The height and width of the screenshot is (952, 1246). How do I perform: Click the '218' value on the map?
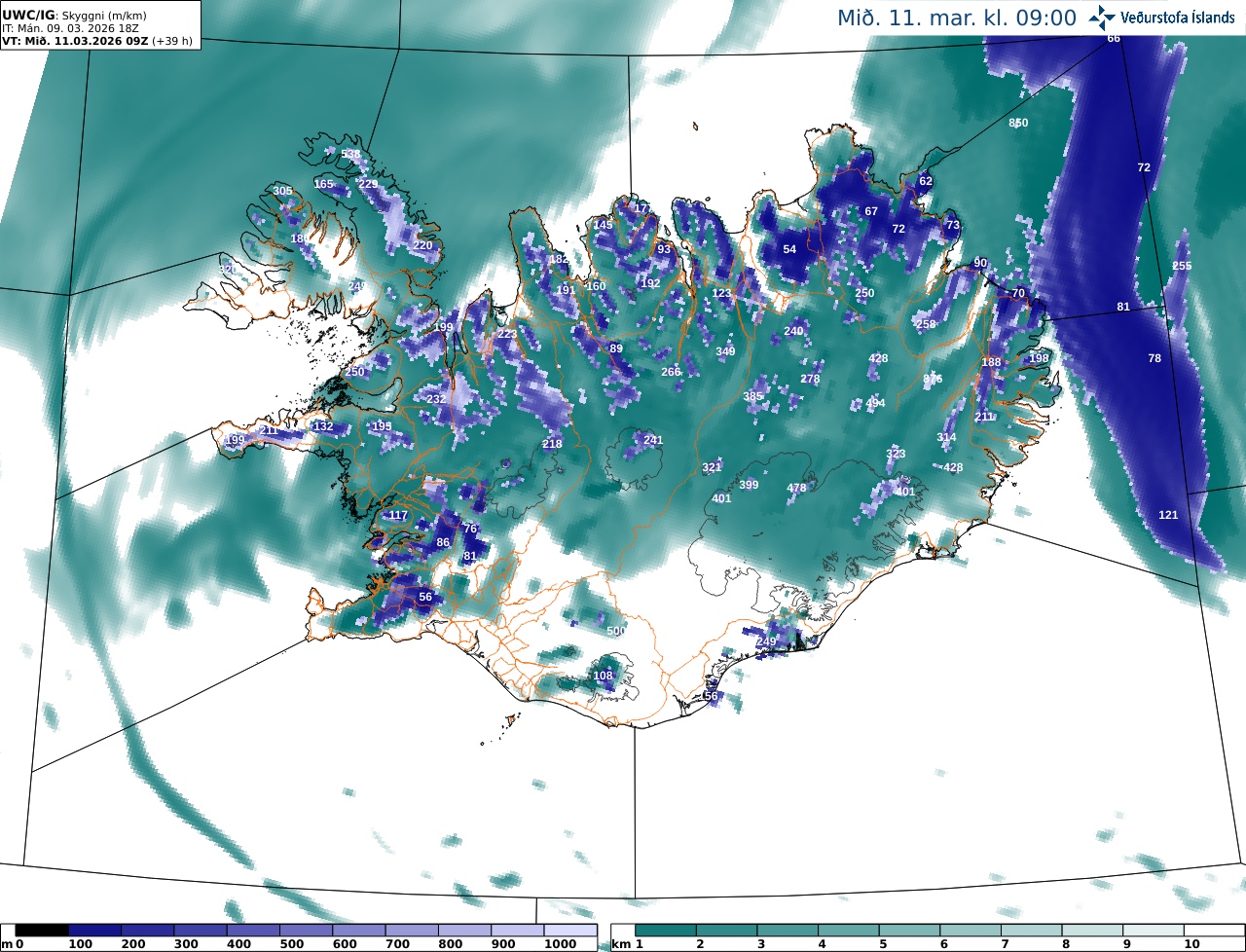[x=552, y=444]
